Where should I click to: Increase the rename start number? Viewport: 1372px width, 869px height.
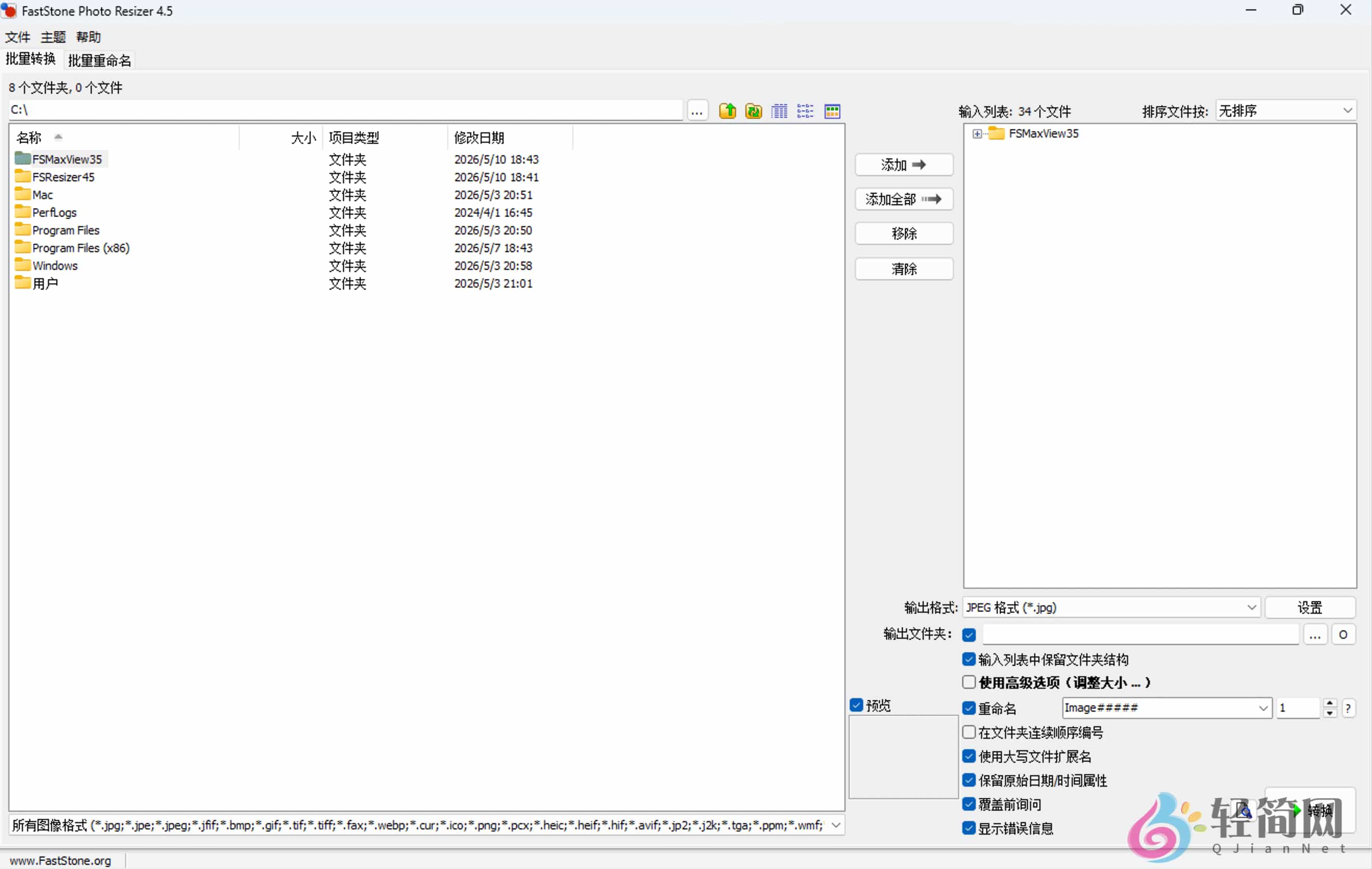tap(1329, 703)
